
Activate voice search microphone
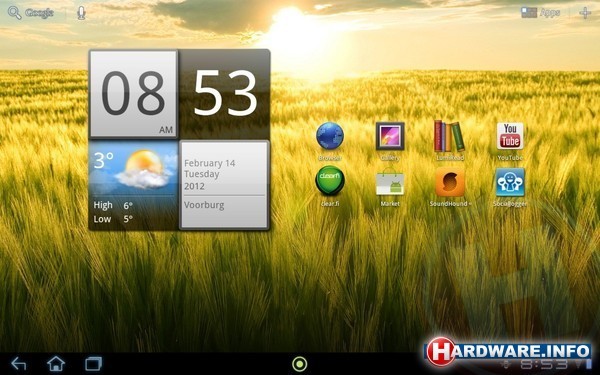tap(81, 13)
